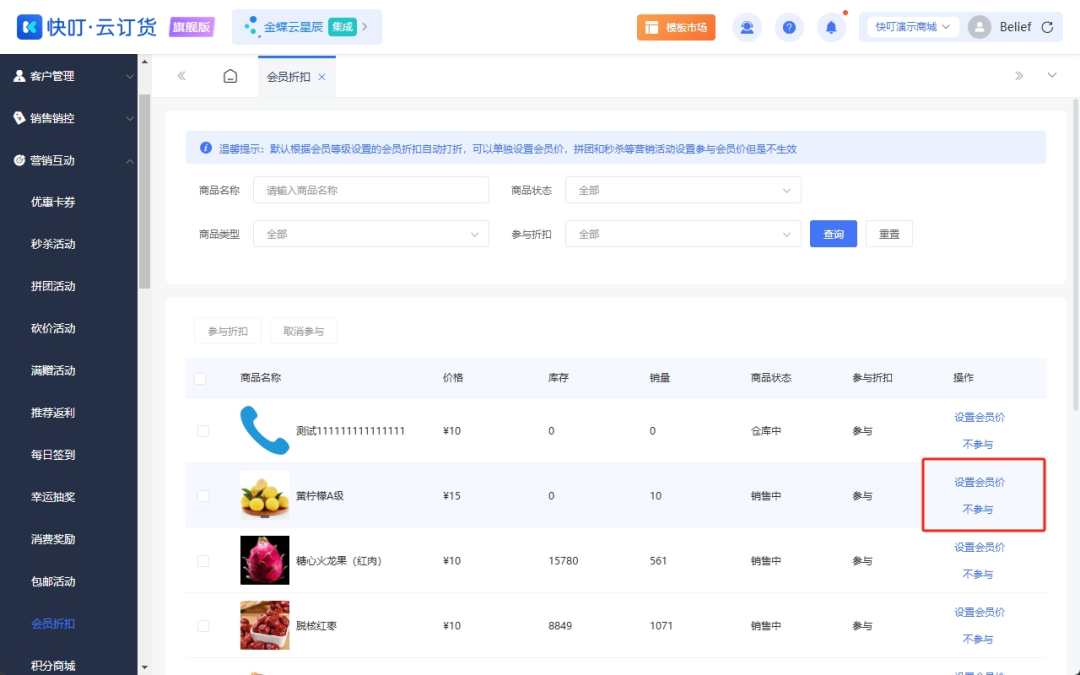Check the 黄柠檬A级 row checkbox
The width and height of the screenshot is (1080, 675).
(x=204, y=495)
